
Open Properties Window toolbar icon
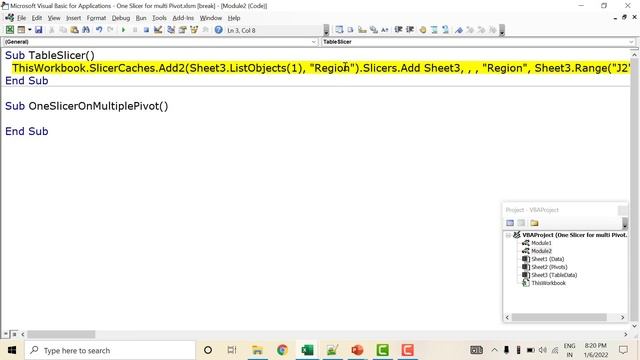coord(182,30)
